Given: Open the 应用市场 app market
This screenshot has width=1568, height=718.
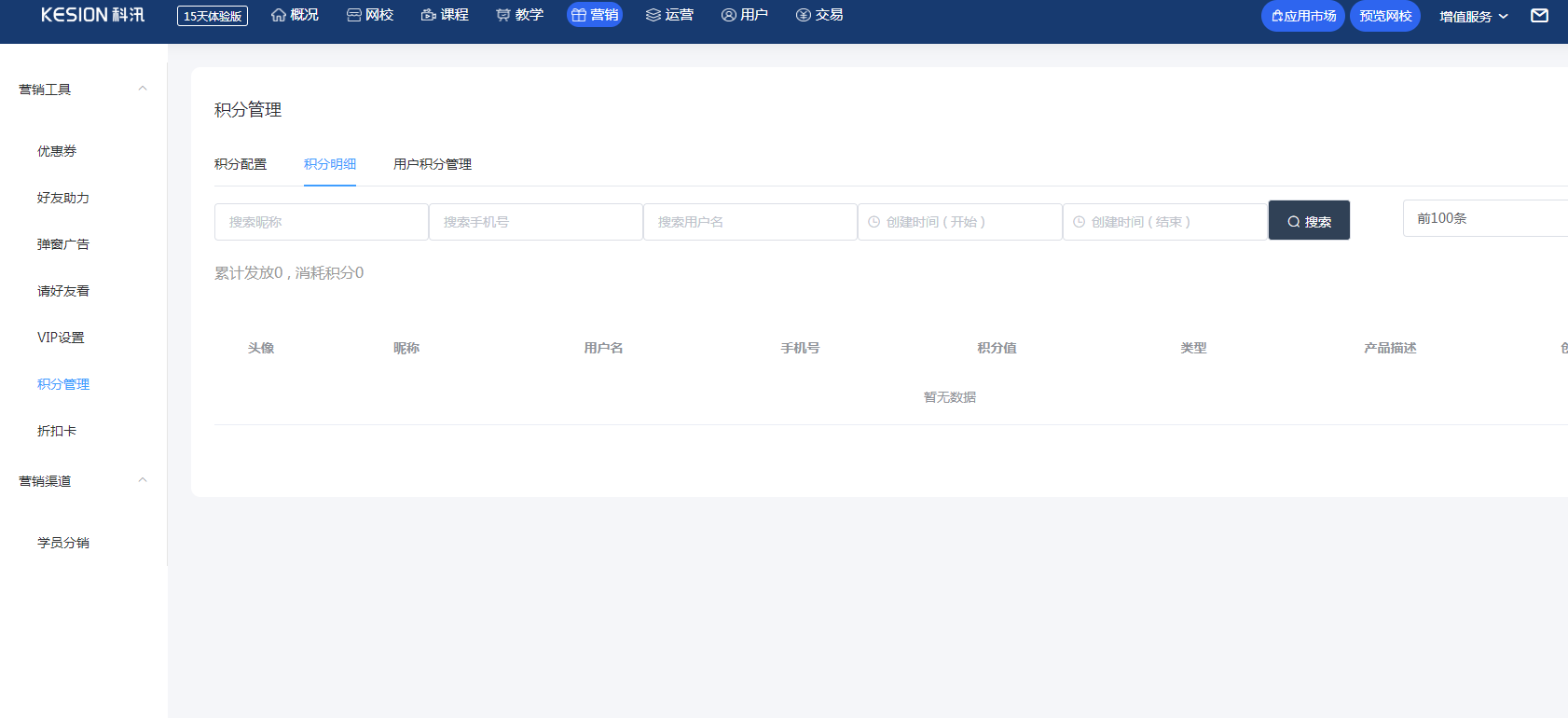Looking at the screenshot, I should 1303,16.
